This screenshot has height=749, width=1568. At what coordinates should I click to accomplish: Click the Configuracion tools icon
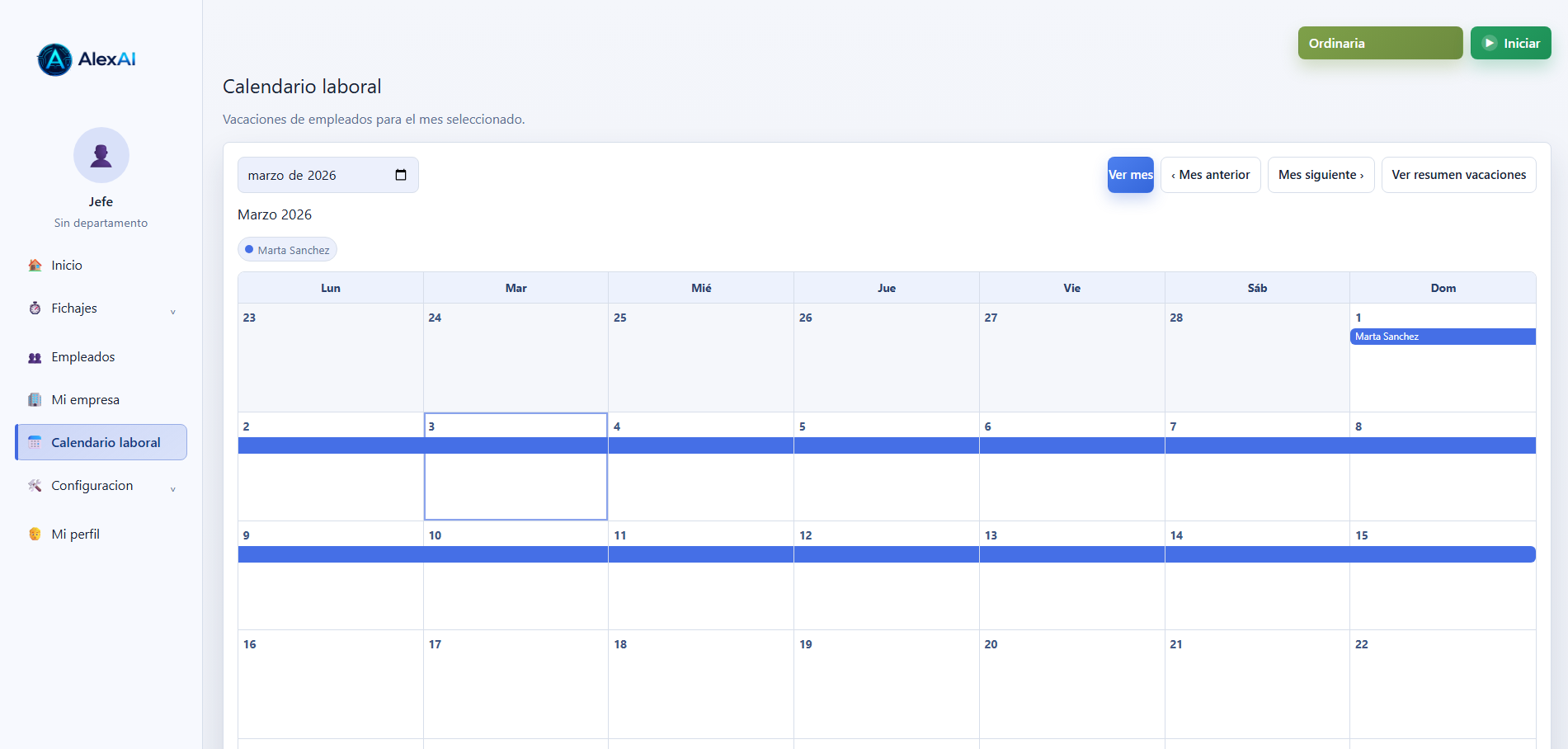point(35,486)
